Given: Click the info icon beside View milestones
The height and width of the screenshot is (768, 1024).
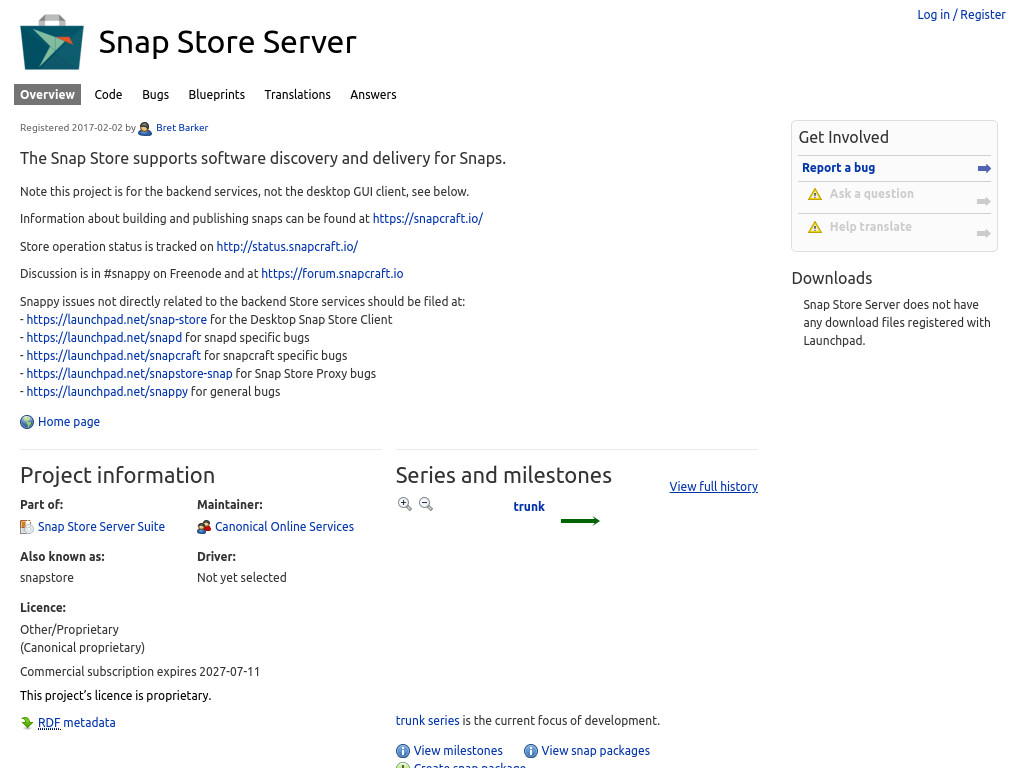Looking at the screenshot, I should (403, 751).
